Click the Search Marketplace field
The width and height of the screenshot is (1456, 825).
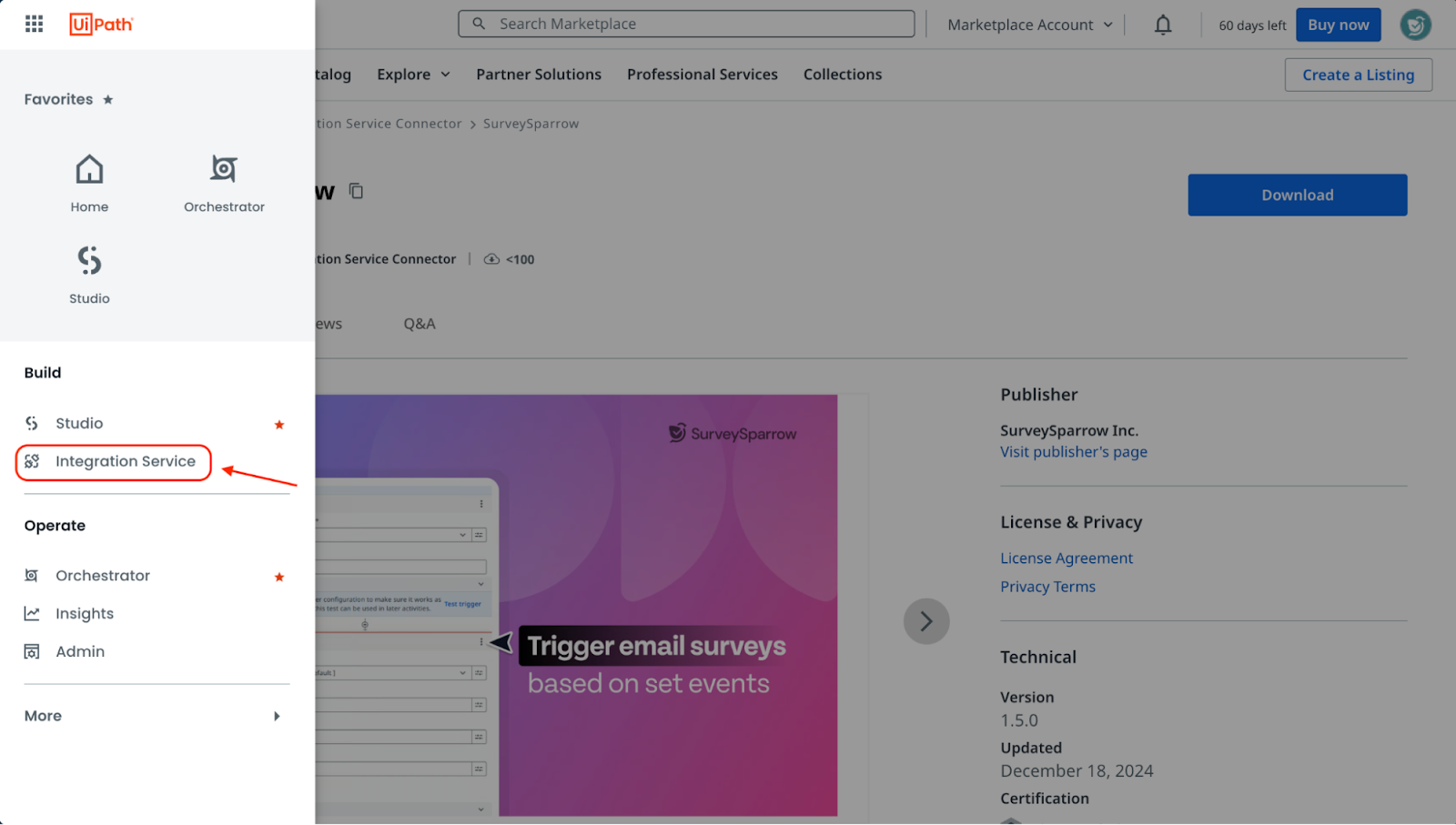(x=686, y=24)
